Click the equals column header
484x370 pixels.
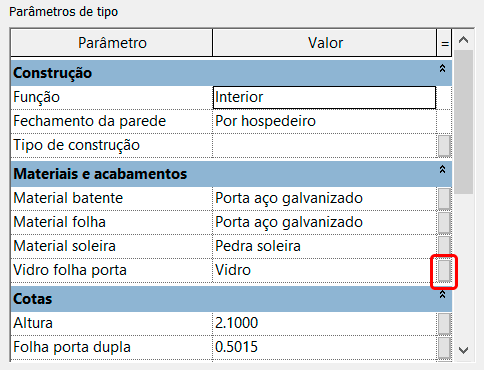click(444, 43)
